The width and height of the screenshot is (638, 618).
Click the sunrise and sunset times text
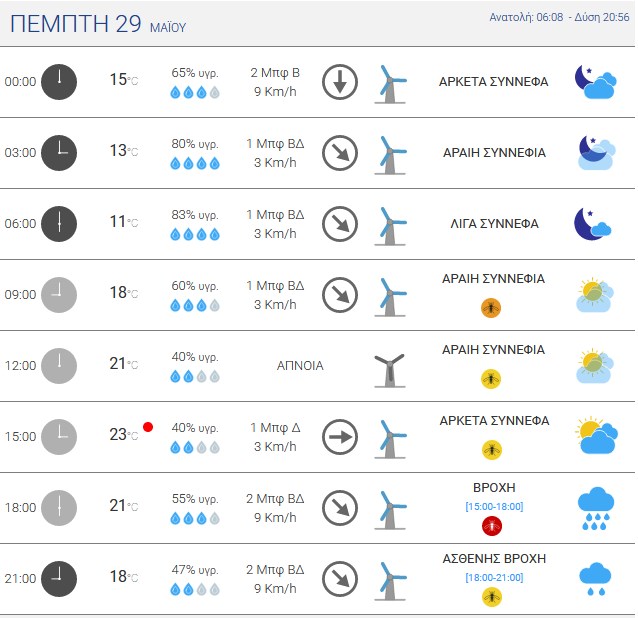coord(559,17)
